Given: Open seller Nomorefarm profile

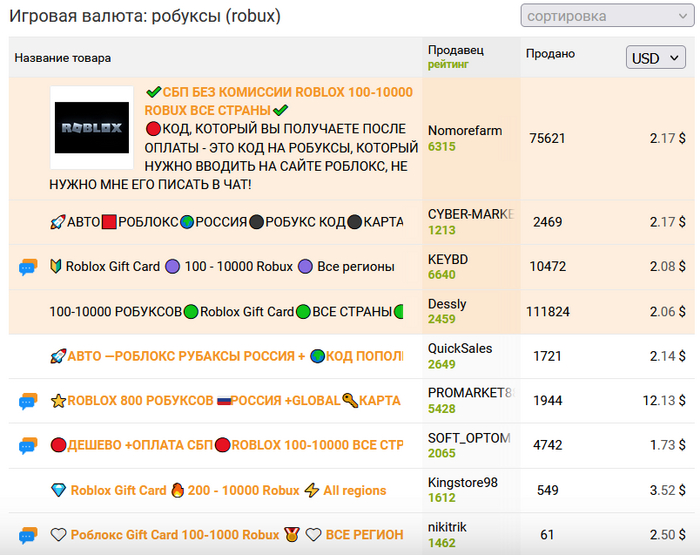Looking at the screenshot, I should [x=465, y=130].
